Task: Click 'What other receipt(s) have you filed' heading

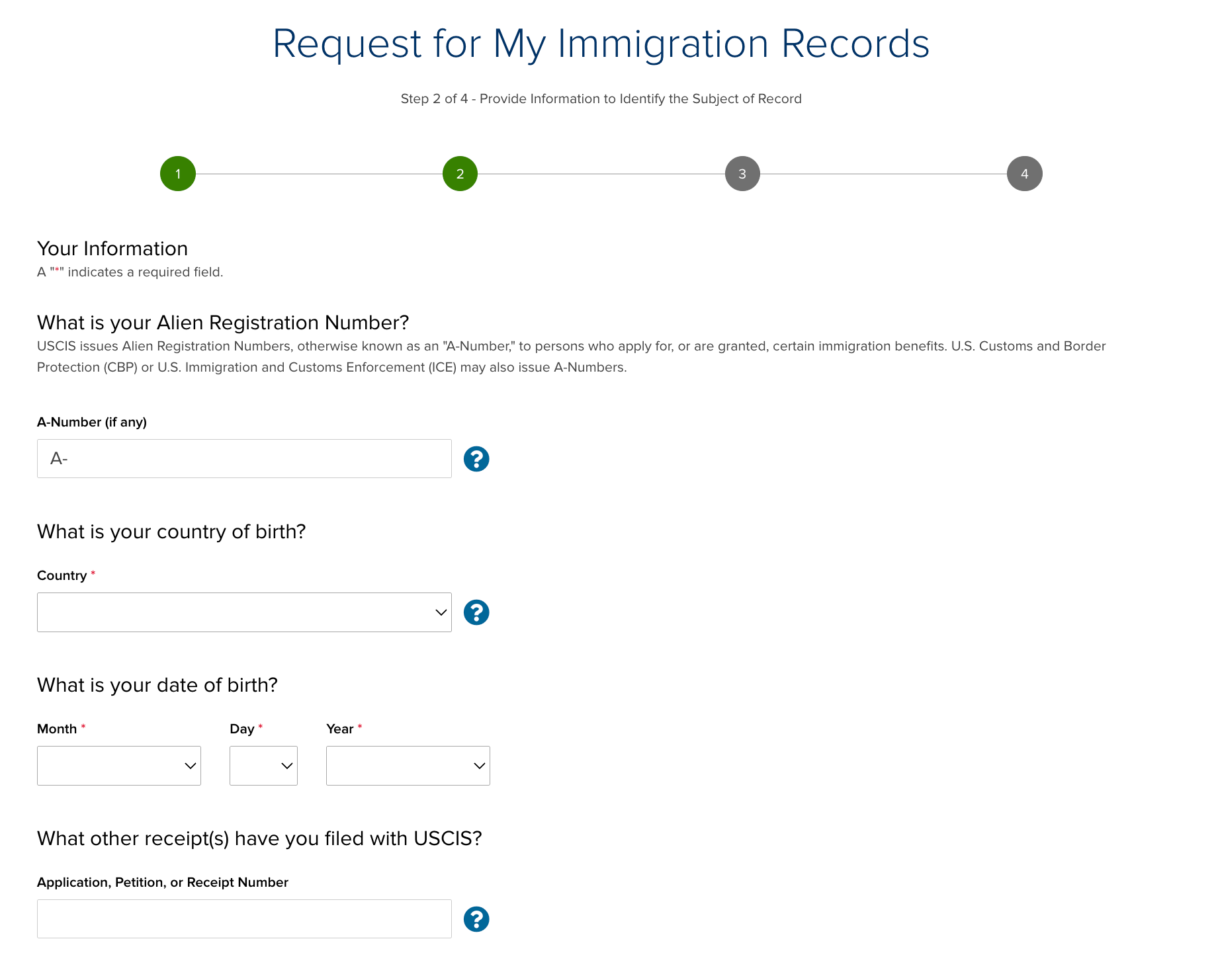Action: [x=259, y=838]
